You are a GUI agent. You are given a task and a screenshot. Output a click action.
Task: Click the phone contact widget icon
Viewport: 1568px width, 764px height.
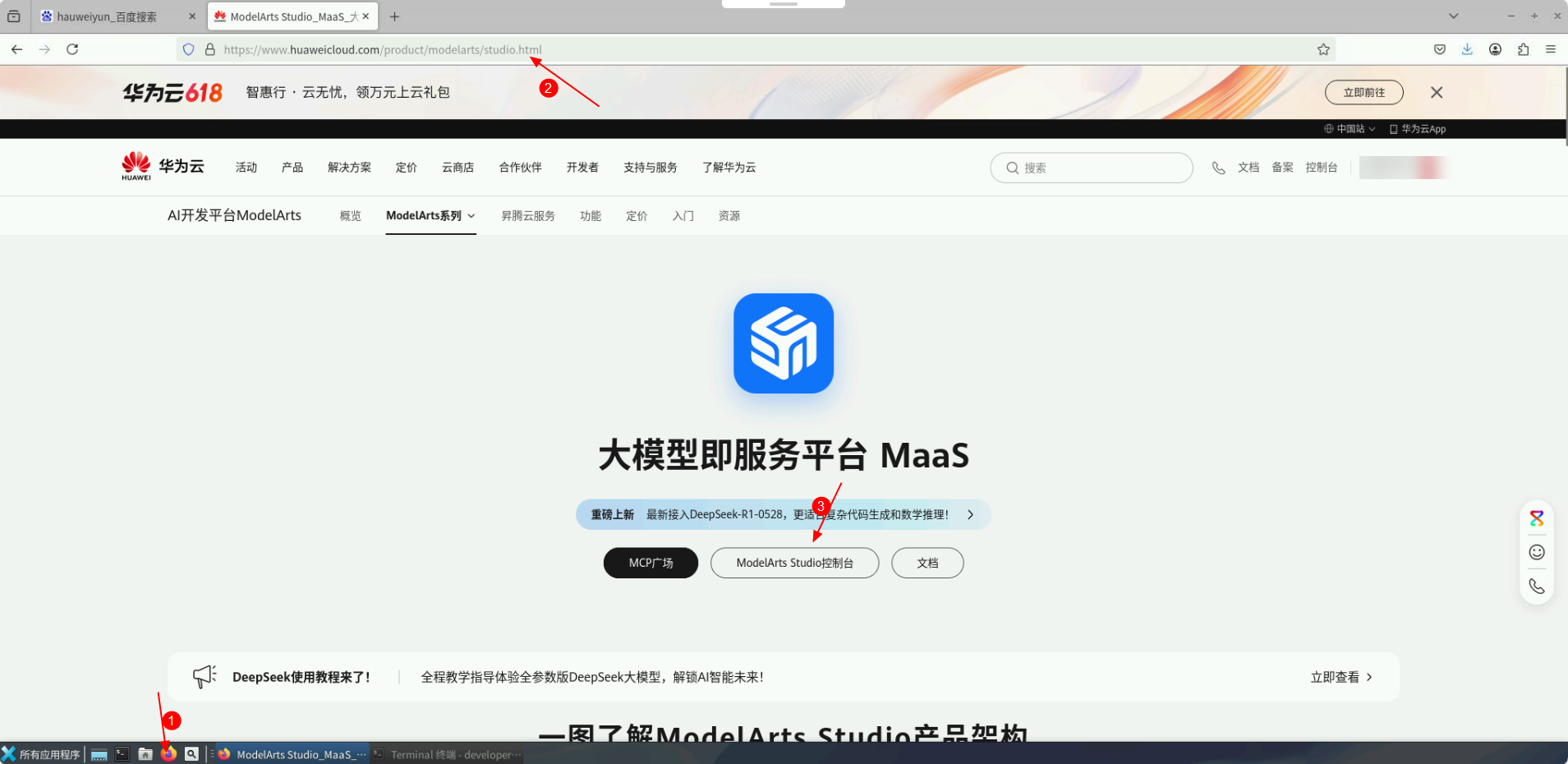click(x=1537, y=587)
